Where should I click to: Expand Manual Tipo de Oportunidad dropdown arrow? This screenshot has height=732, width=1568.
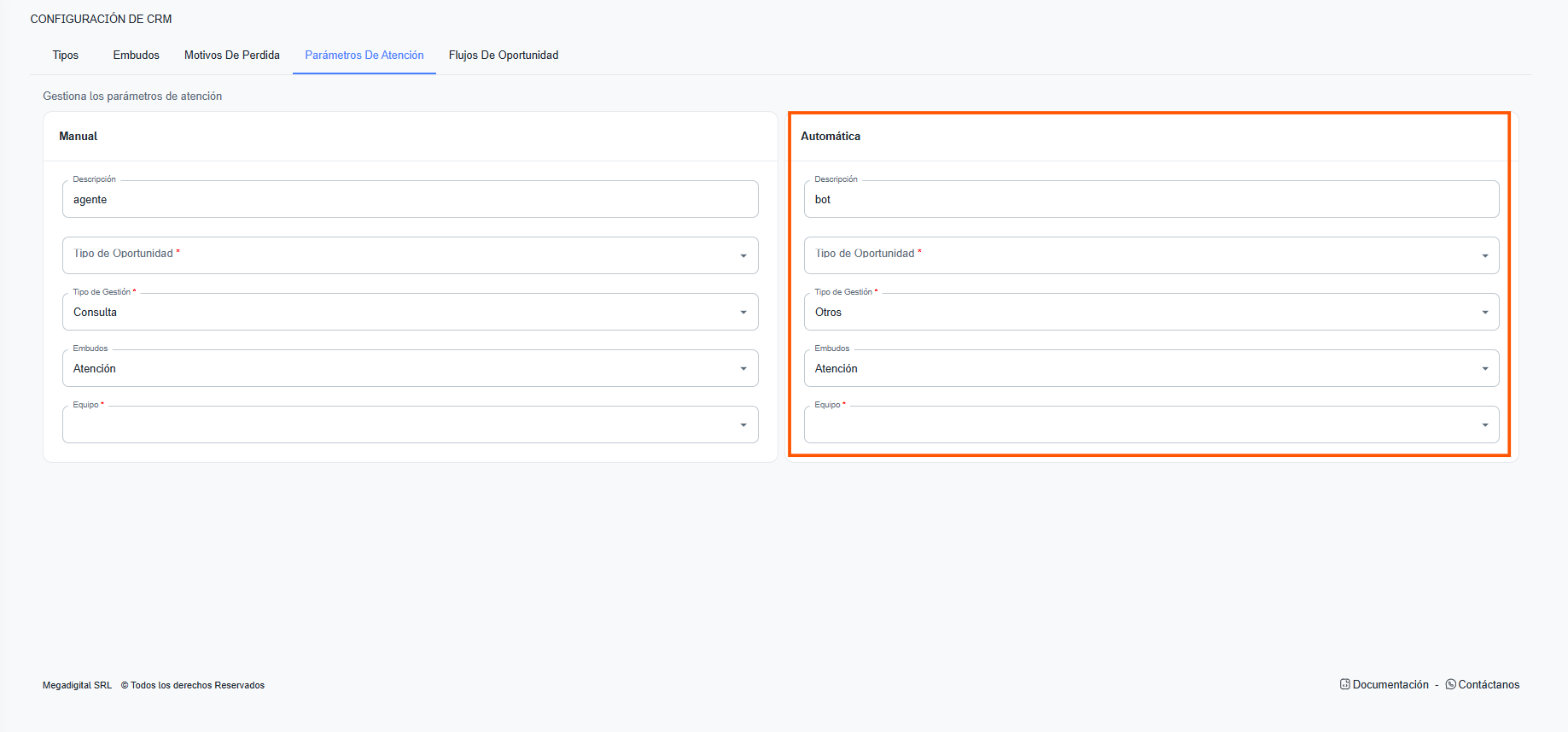point(743,256)
